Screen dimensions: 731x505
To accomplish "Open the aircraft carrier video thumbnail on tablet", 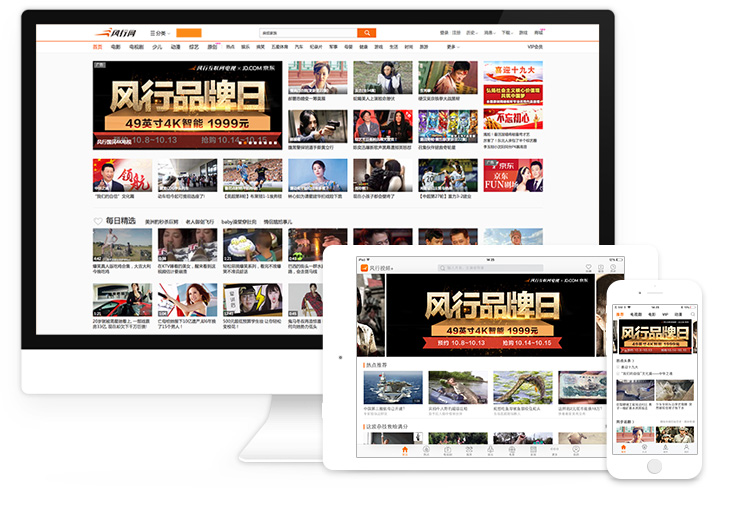I will [x=392, y=387].
